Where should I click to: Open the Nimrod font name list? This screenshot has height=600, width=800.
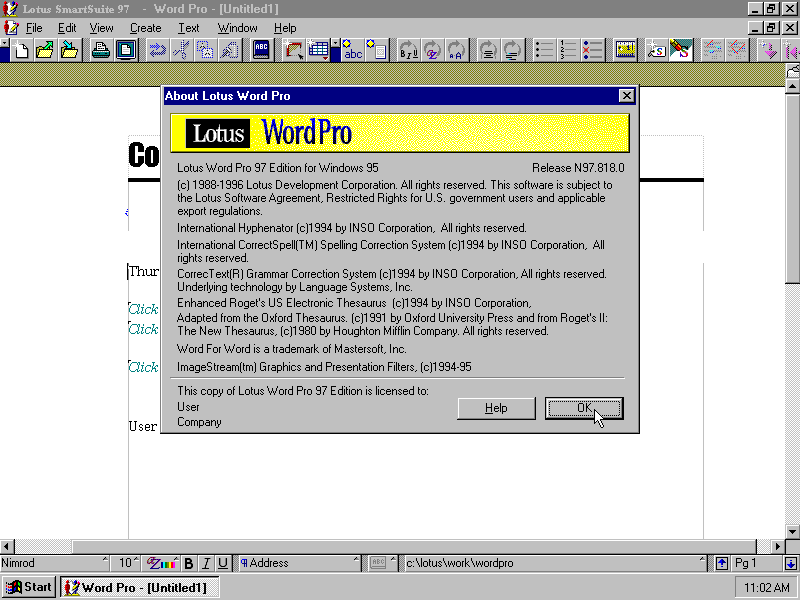[54, 563]
